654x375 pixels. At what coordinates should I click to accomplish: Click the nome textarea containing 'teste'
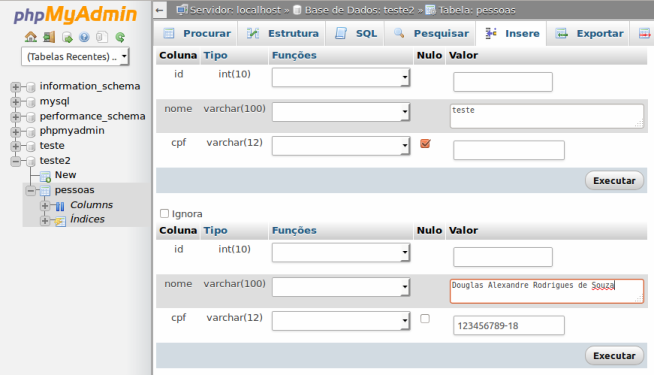point(547,116)
